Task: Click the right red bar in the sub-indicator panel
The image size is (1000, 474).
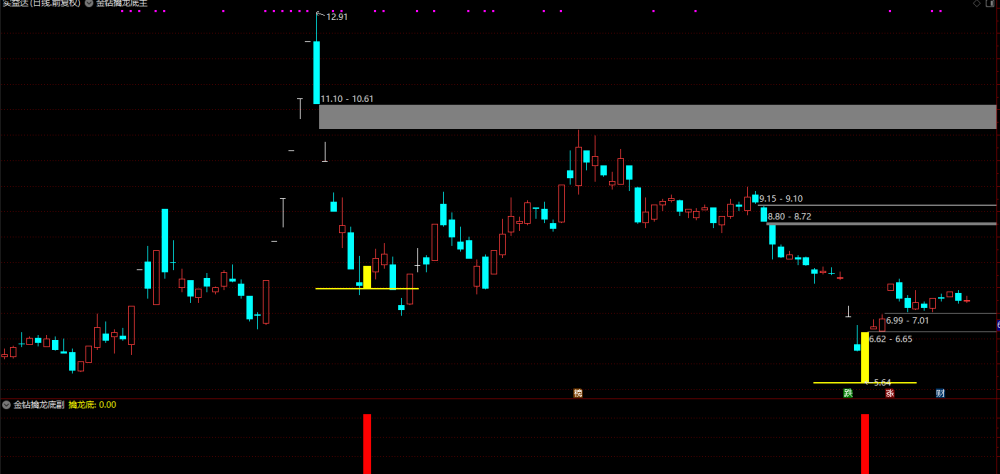Action: click(x=865, y=444)
